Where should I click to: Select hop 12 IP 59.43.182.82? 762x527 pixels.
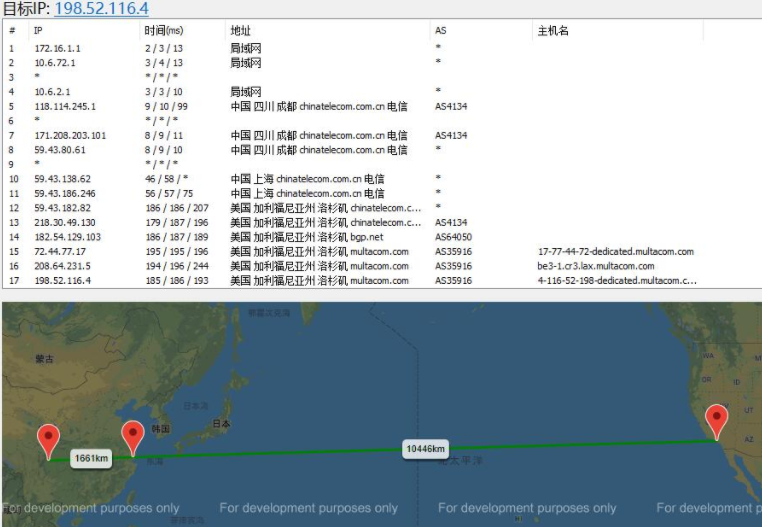(62, 208)
